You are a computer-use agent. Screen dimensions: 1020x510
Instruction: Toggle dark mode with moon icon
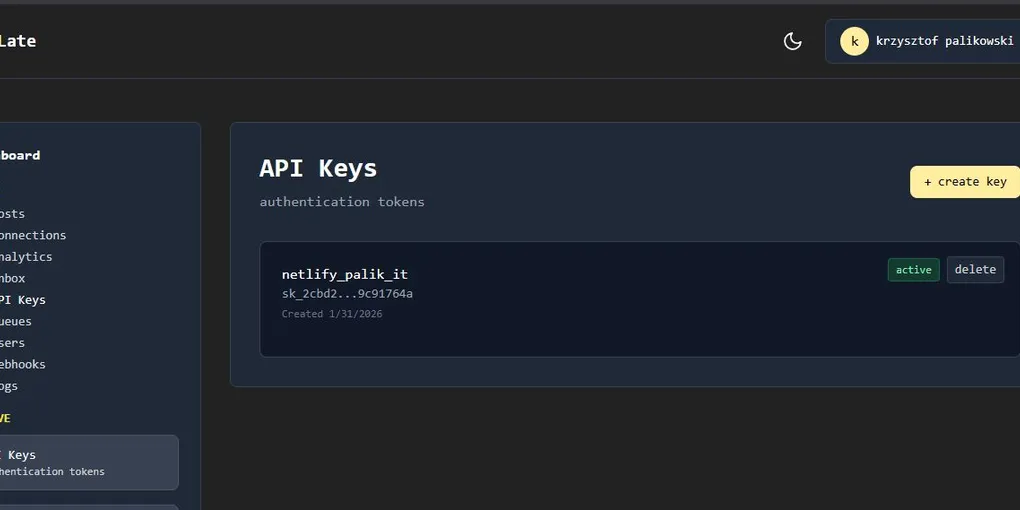(792, 42)
